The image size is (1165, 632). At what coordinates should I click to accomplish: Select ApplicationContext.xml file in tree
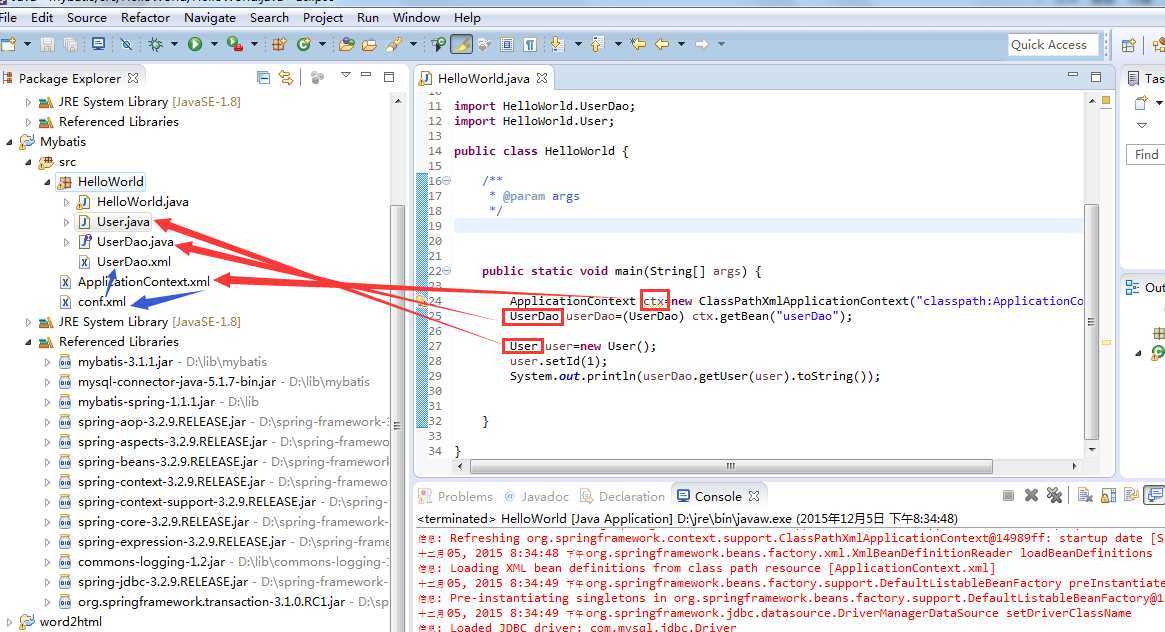tap(143, 282)
